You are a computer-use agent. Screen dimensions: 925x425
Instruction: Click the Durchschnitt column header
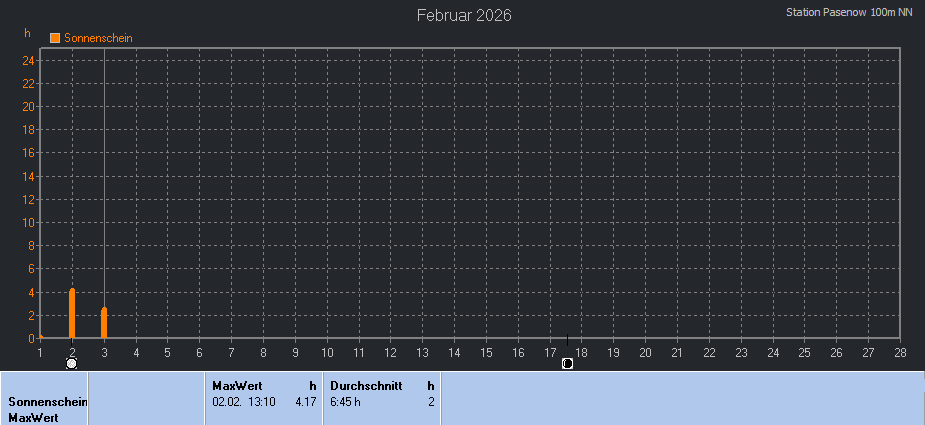tap(366, 385)
